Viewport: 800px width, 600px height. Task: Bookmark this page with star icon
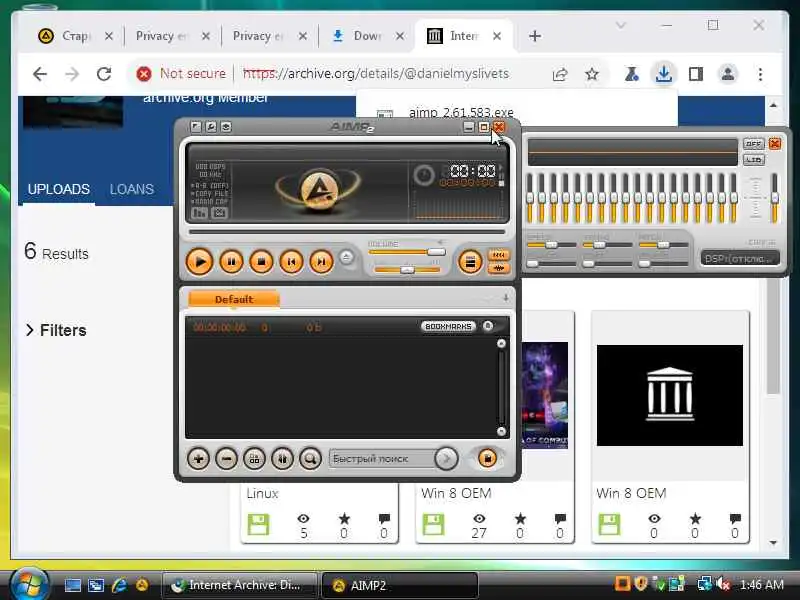(x=592, y=74)
